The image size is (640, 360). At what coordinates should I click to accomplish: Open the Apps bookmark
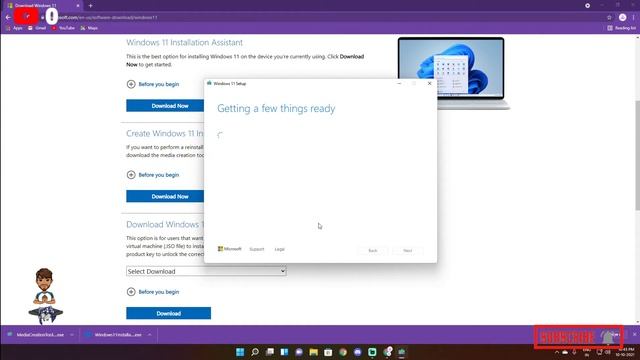[14, 28]
